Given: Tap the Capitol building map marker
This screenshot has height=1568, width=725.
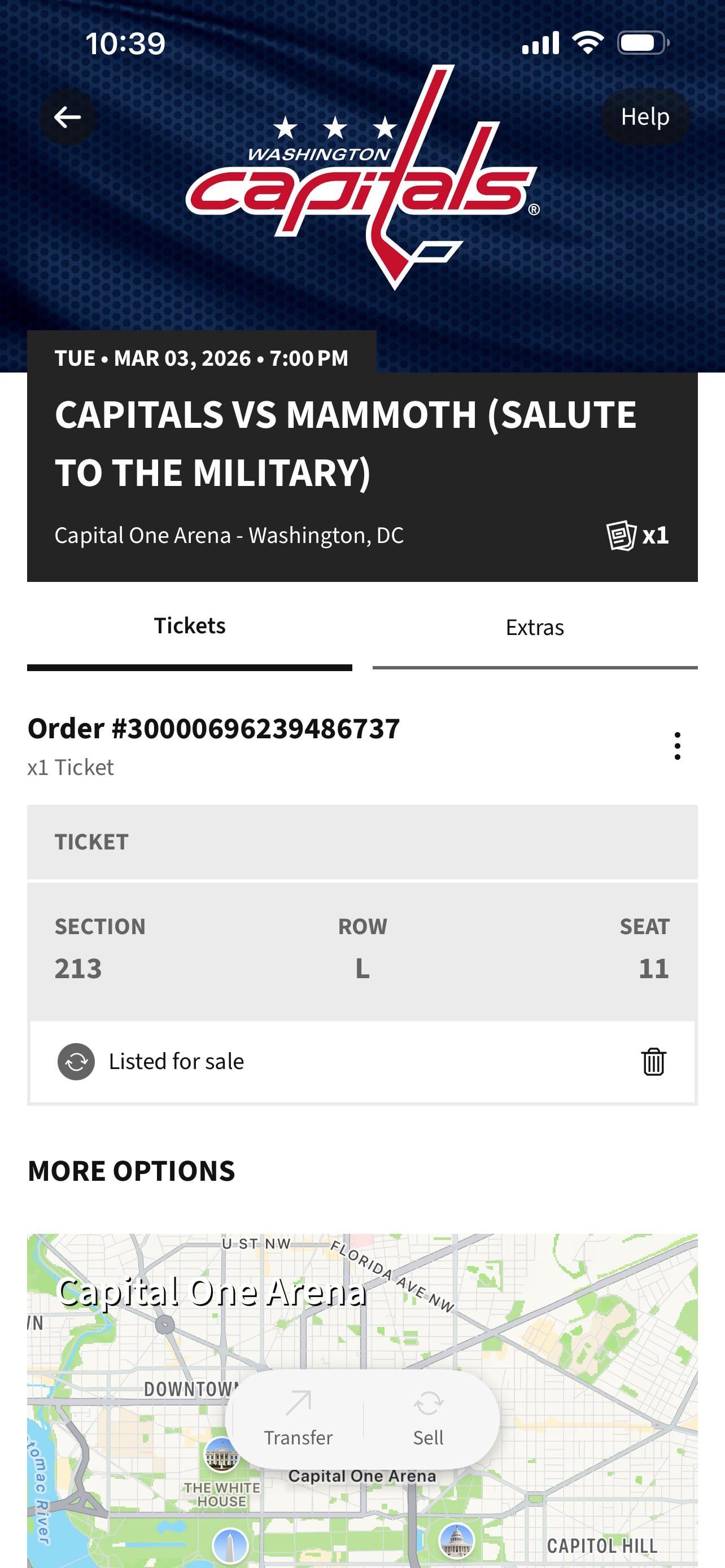Looking at the screenshot, I should point(456,1542).
